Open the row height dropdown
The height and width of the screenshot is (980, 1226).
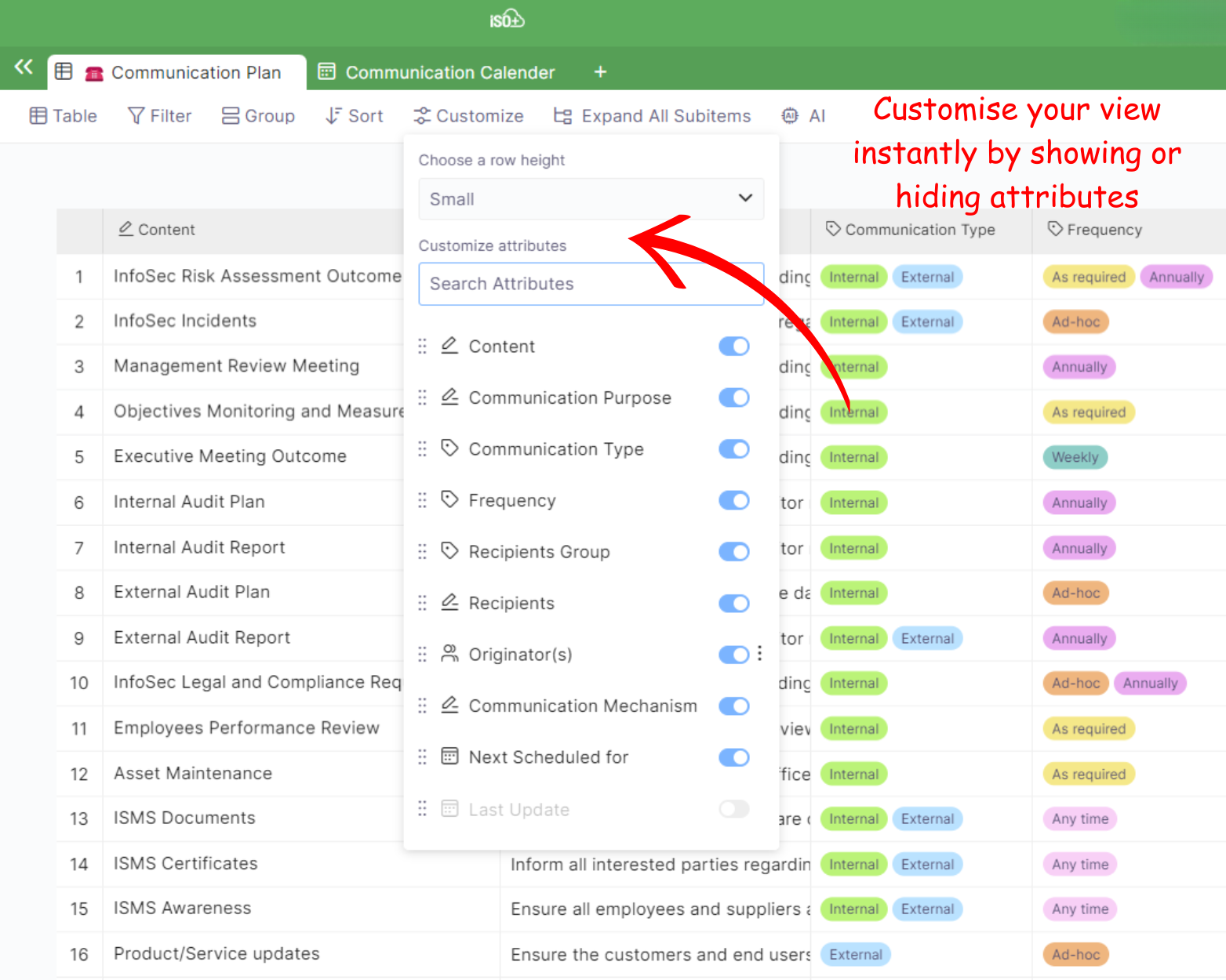[591, 199]
